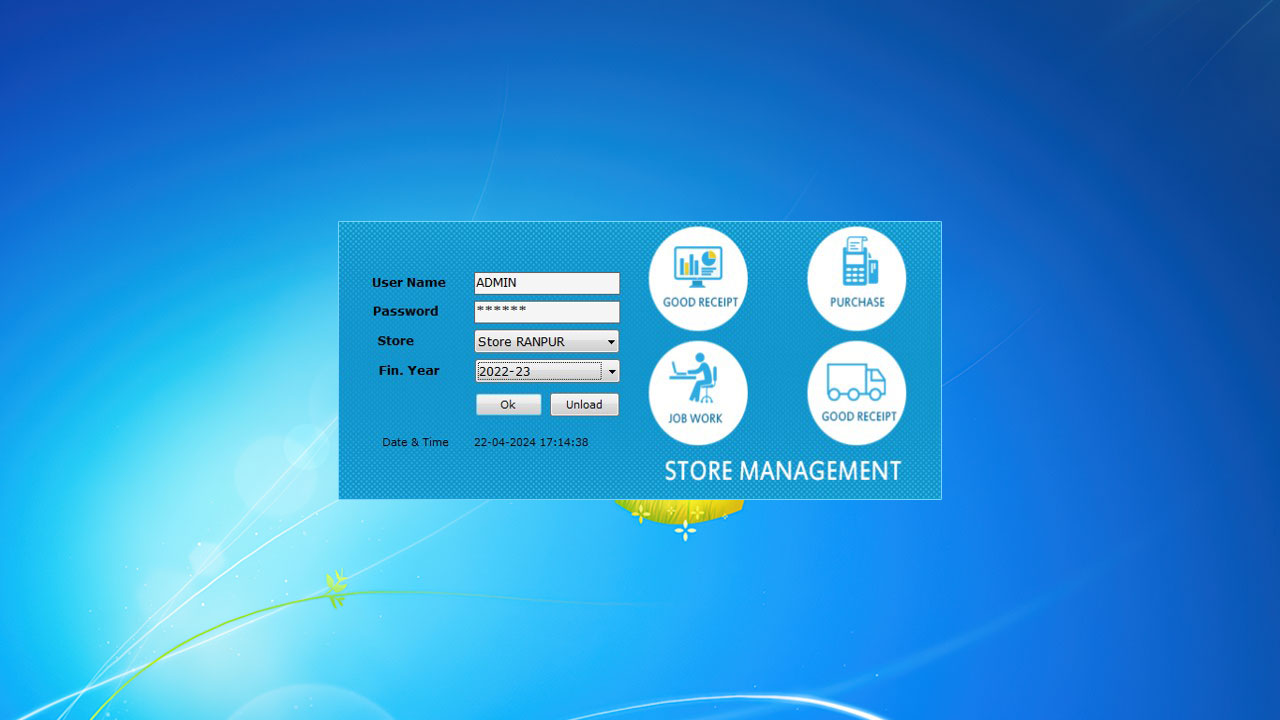Image resolution: width=1280 pixels, height=720 pixels.
Task: Click the STORE MANAGEMENT title text
Action: [x=782, y=471]
